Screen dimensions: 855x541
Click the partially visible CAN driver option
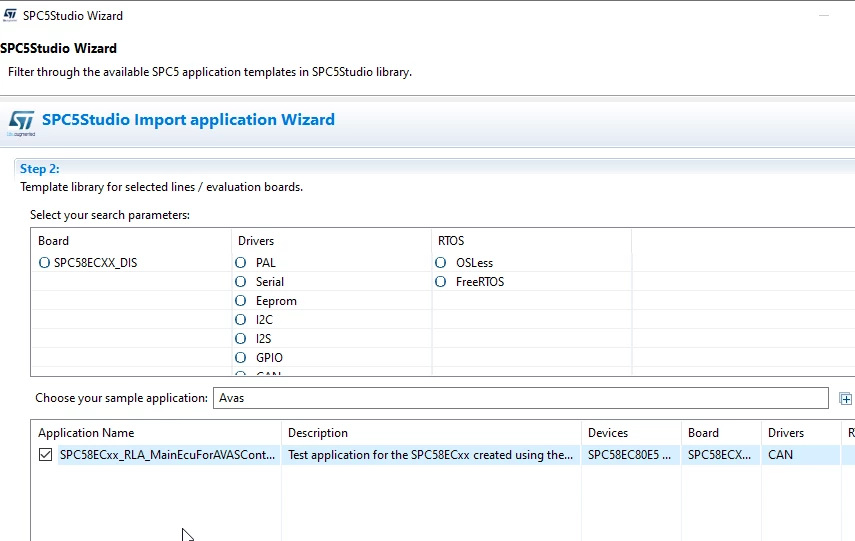240,374
